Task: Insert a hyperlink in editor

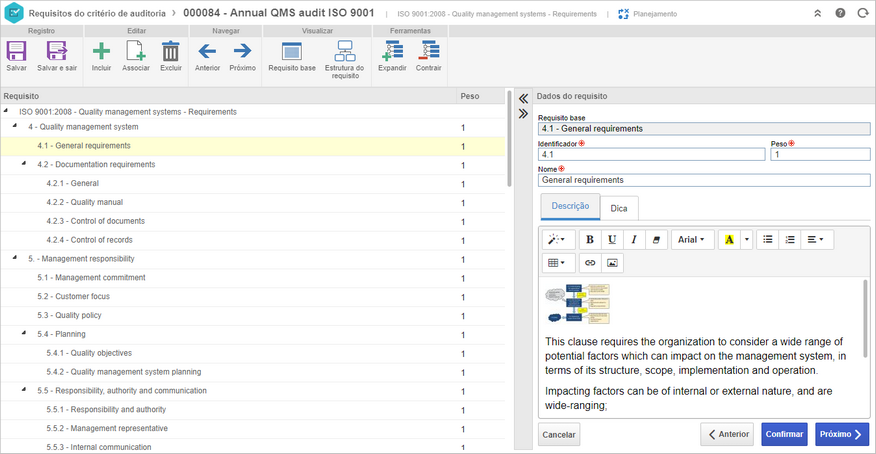Action: coord(590,262)
